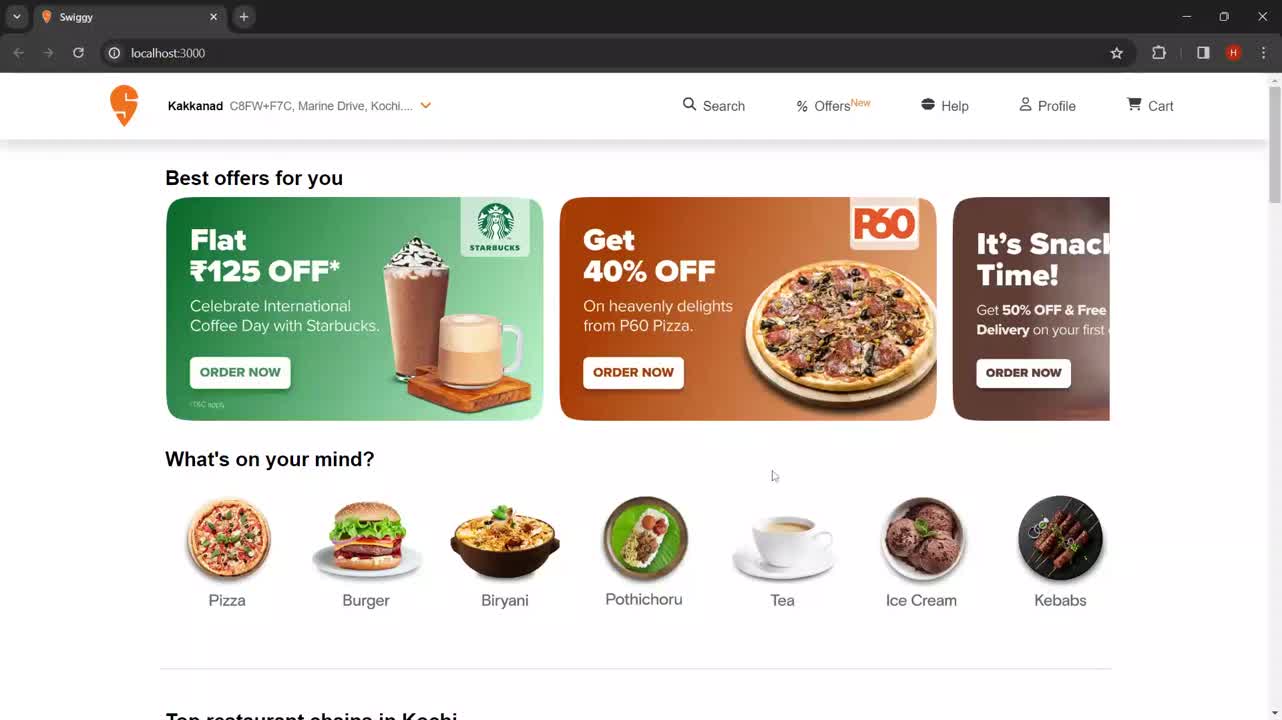Toggle the browser side panel

coord(1203,53)
